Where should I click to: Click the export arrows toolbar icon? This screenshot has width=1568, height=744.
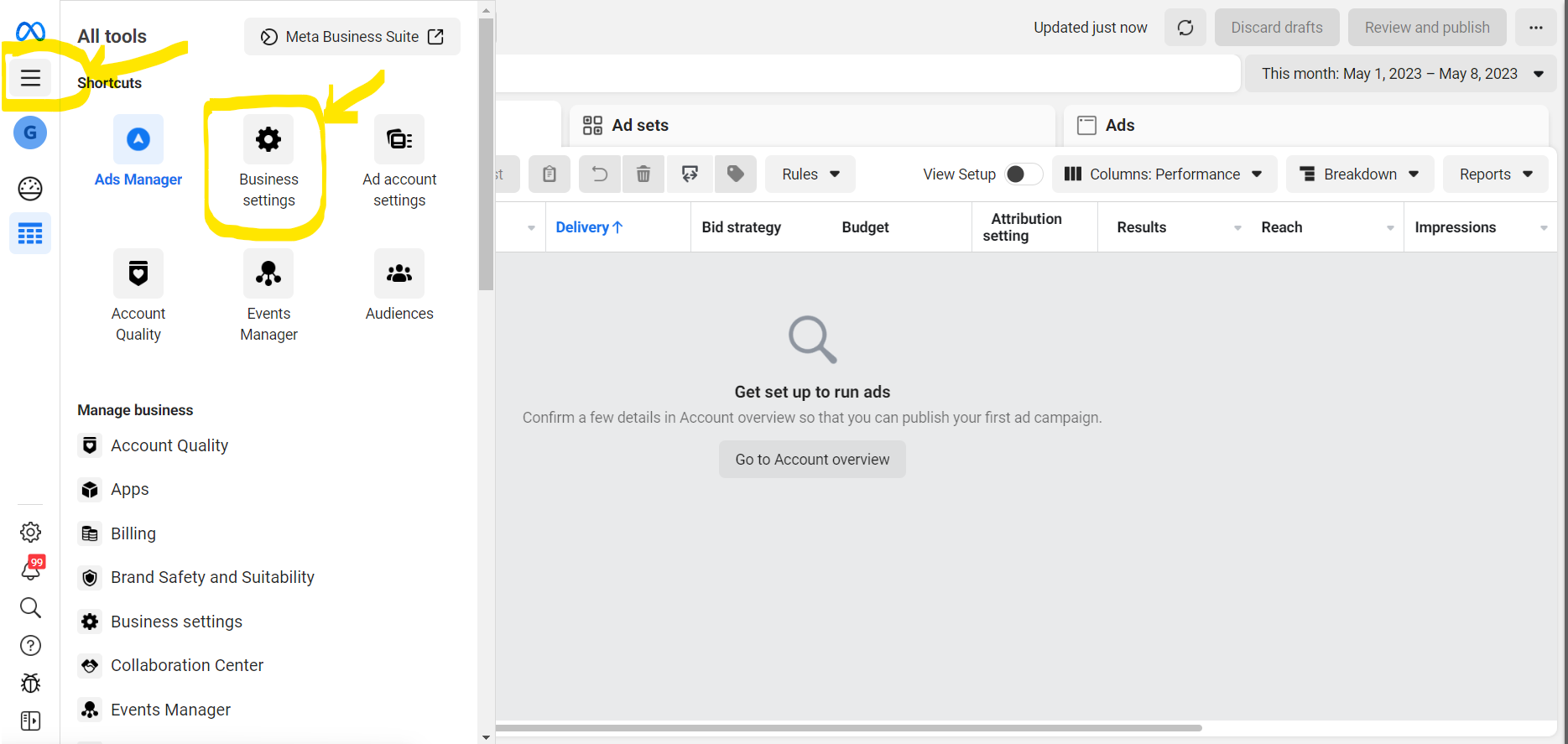click(690, 174)
